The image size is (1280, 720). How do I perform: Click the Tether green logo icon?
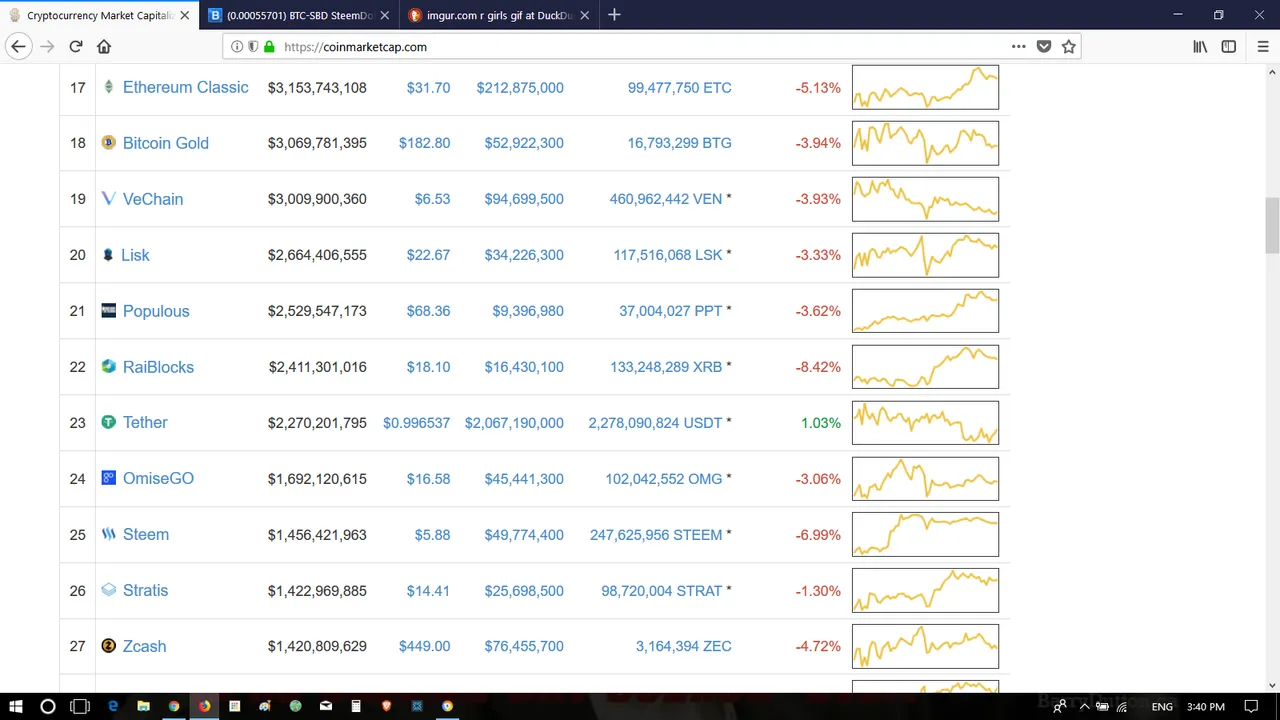[108, 422]
